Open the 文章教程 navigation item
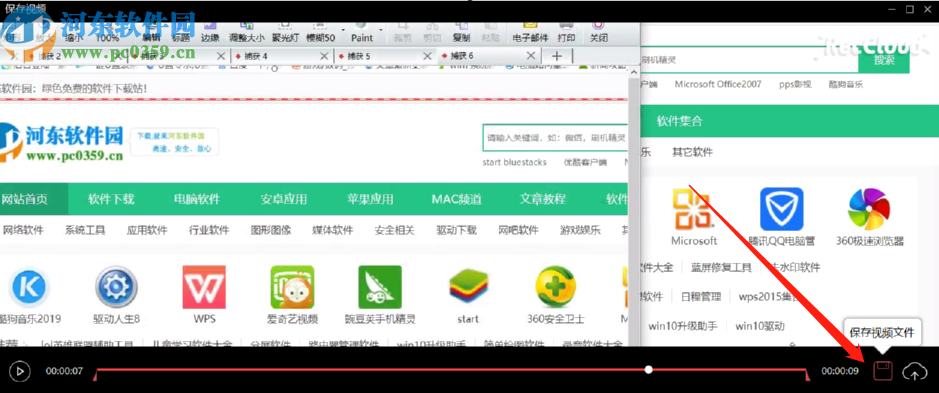 (543, 199)
